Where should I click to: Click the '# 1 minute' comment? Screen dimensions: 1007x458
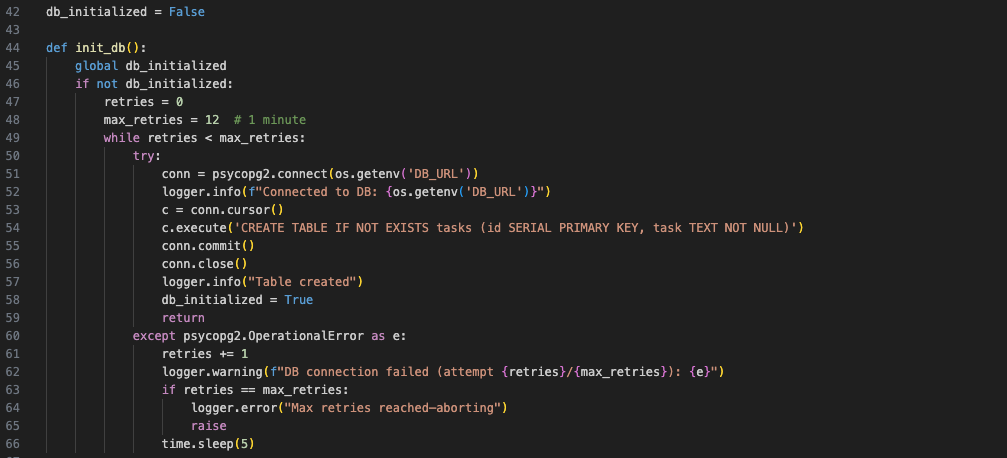click(270, 119)
